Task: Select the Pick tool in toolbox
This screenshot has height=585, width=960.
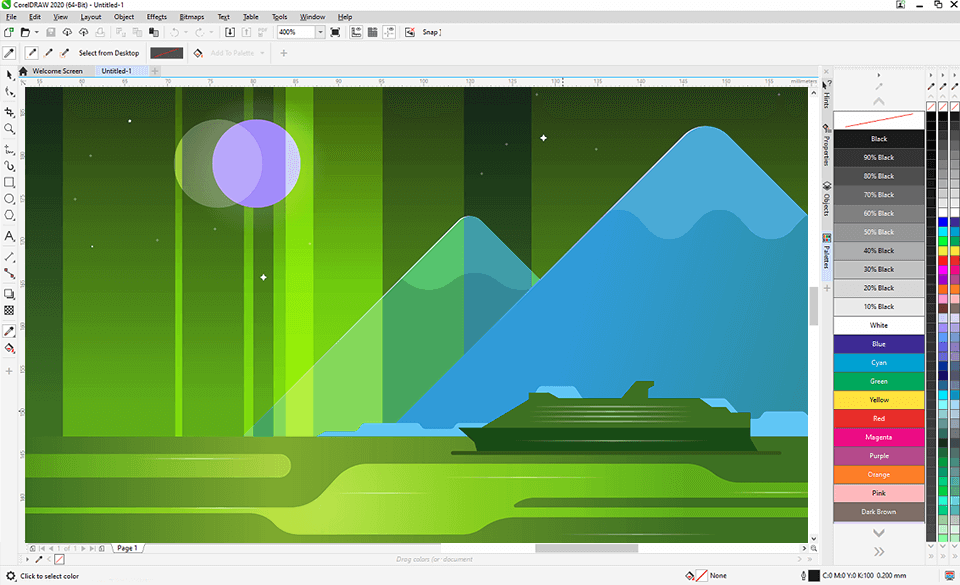Action: click(10, 74)
